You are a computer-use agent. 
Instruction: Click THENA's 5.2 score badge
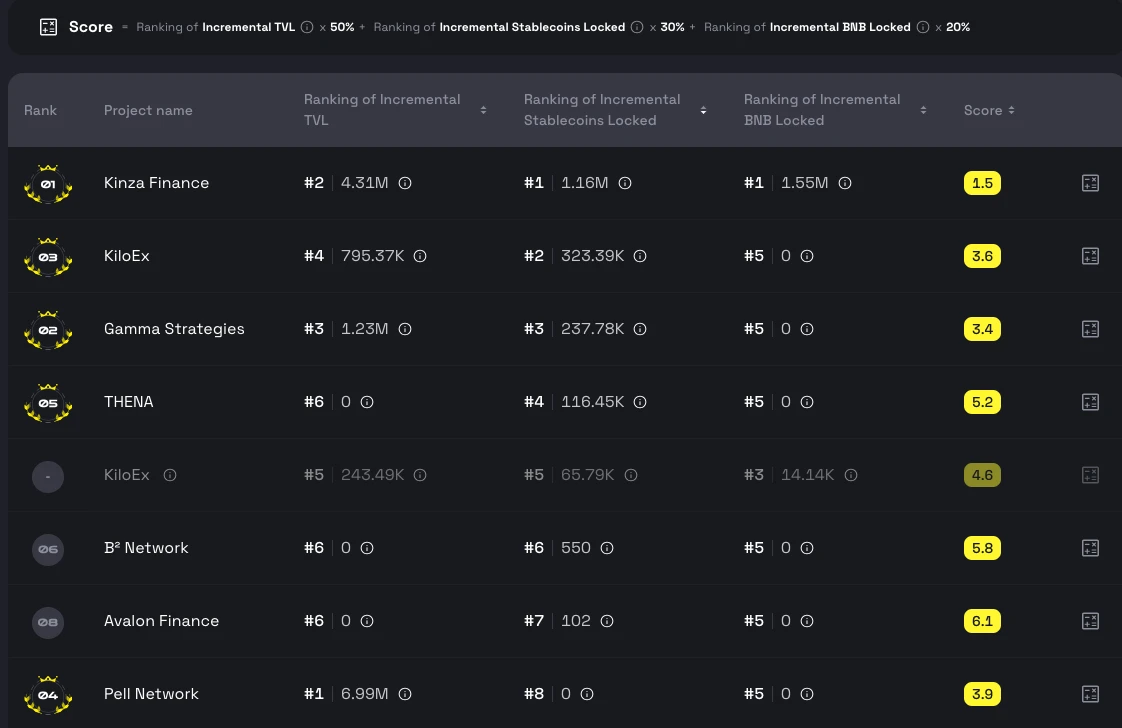point(982,402)
